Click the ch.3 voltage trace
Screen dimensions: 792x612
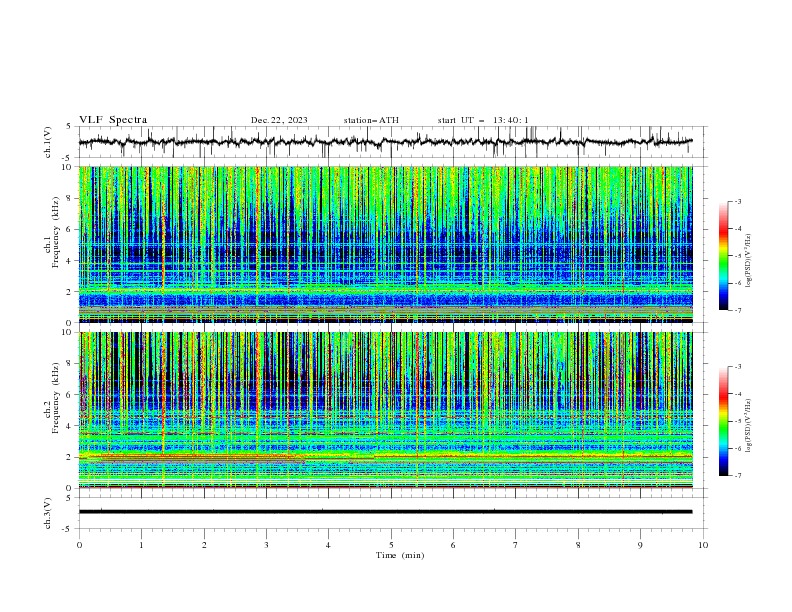pos(385,512)
